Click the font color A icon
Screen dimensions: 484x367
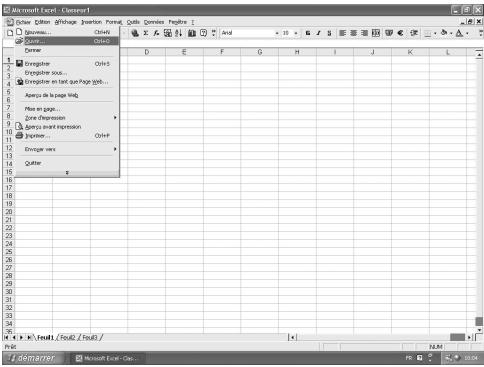pos(459,33)
